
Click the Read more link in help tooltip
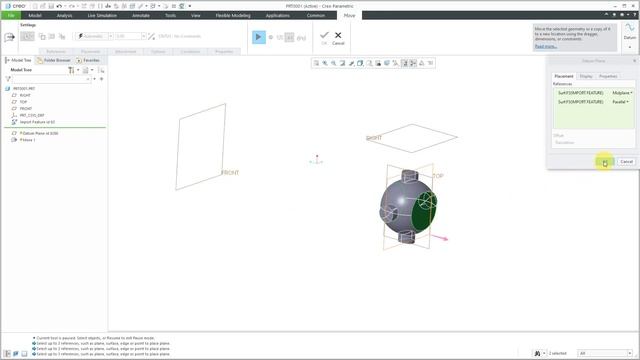tap(546, 46)
